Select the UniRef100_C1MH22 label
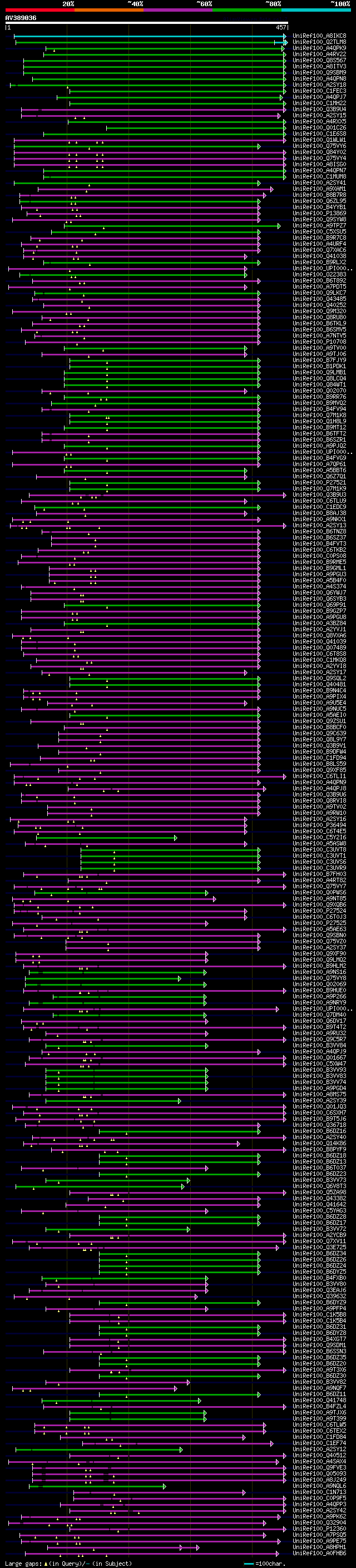356x1568 pixels. (x=319, y=103)
